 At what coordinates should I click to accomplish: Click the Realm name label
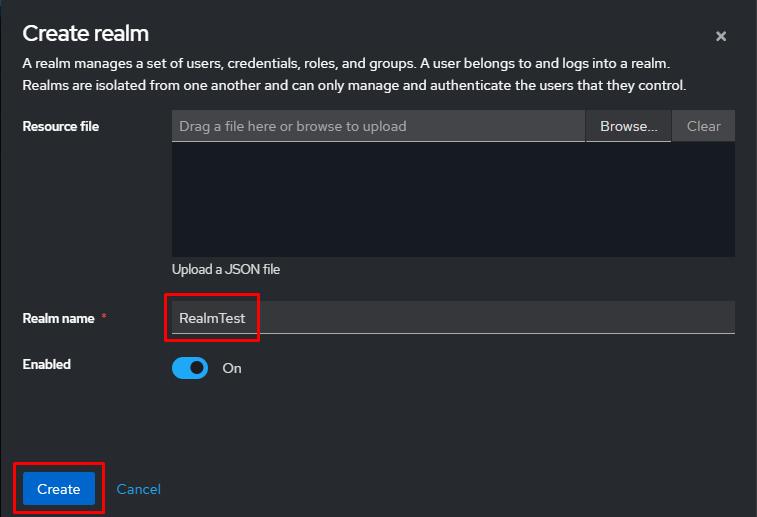click(58, 318)
